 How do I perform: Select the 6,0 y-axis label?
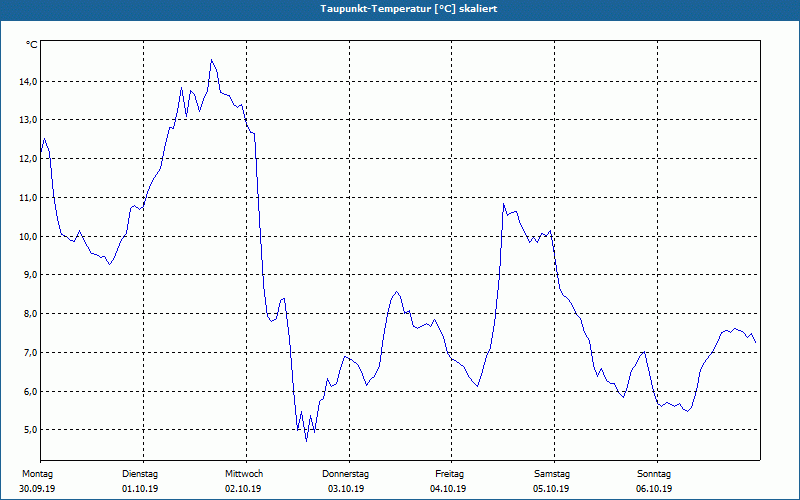click(x=30, y=391)
